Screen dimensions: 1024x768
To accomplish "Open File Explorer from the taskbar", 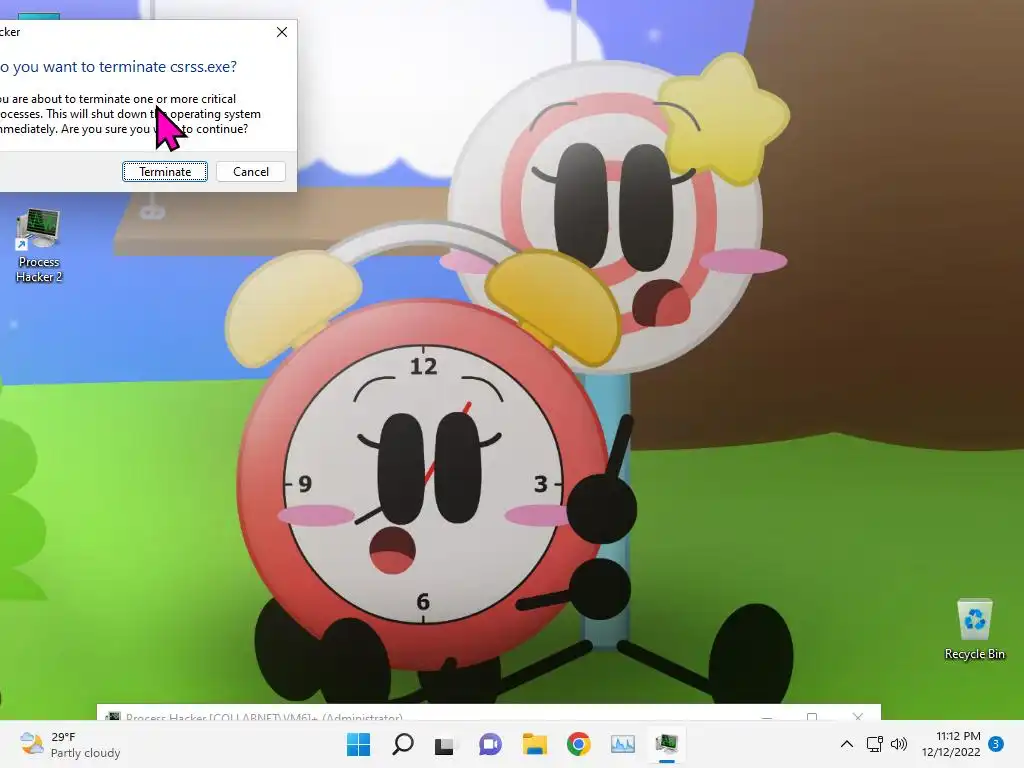I will [534, 744].
